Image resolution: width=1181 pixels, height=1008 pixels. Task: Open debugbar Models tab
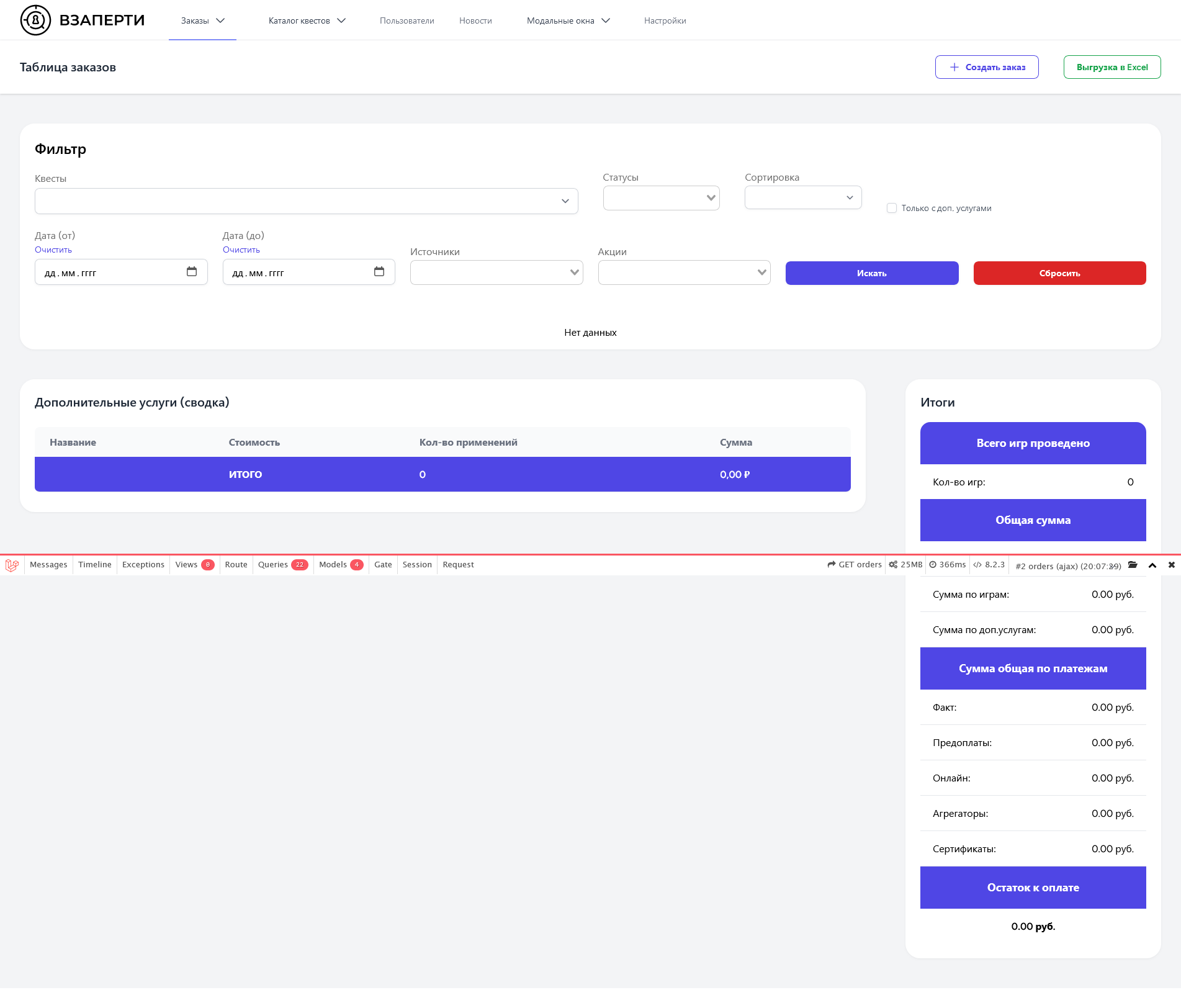(x=341, y=565)
